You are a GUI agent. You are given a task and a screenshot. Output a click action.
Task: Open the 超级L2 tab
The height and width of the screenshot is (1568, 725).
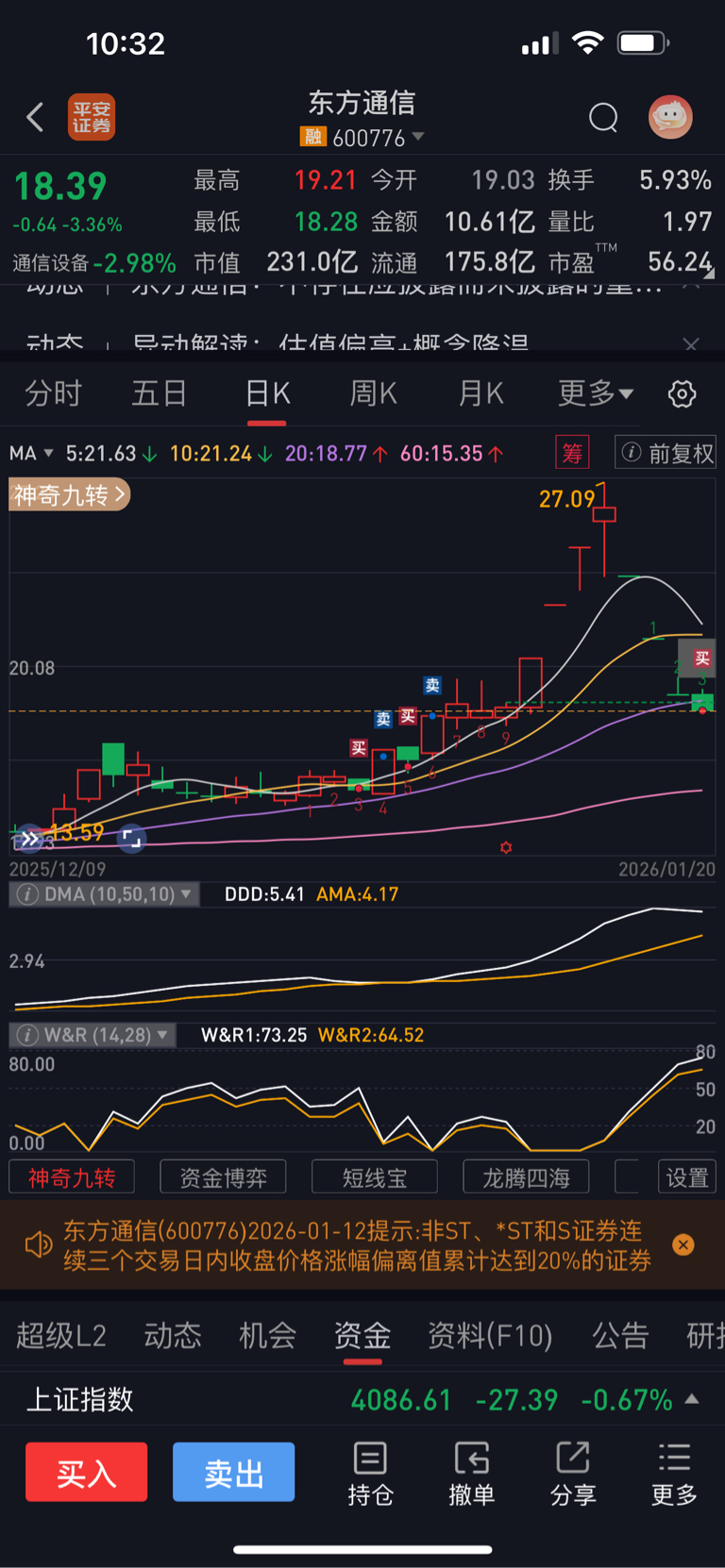click(60, 1336)
